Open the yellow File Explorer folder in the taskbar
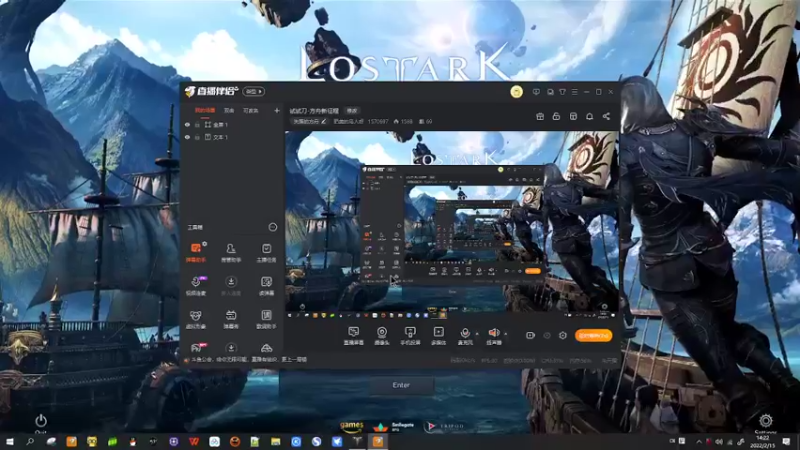 (x=276, y=441)
